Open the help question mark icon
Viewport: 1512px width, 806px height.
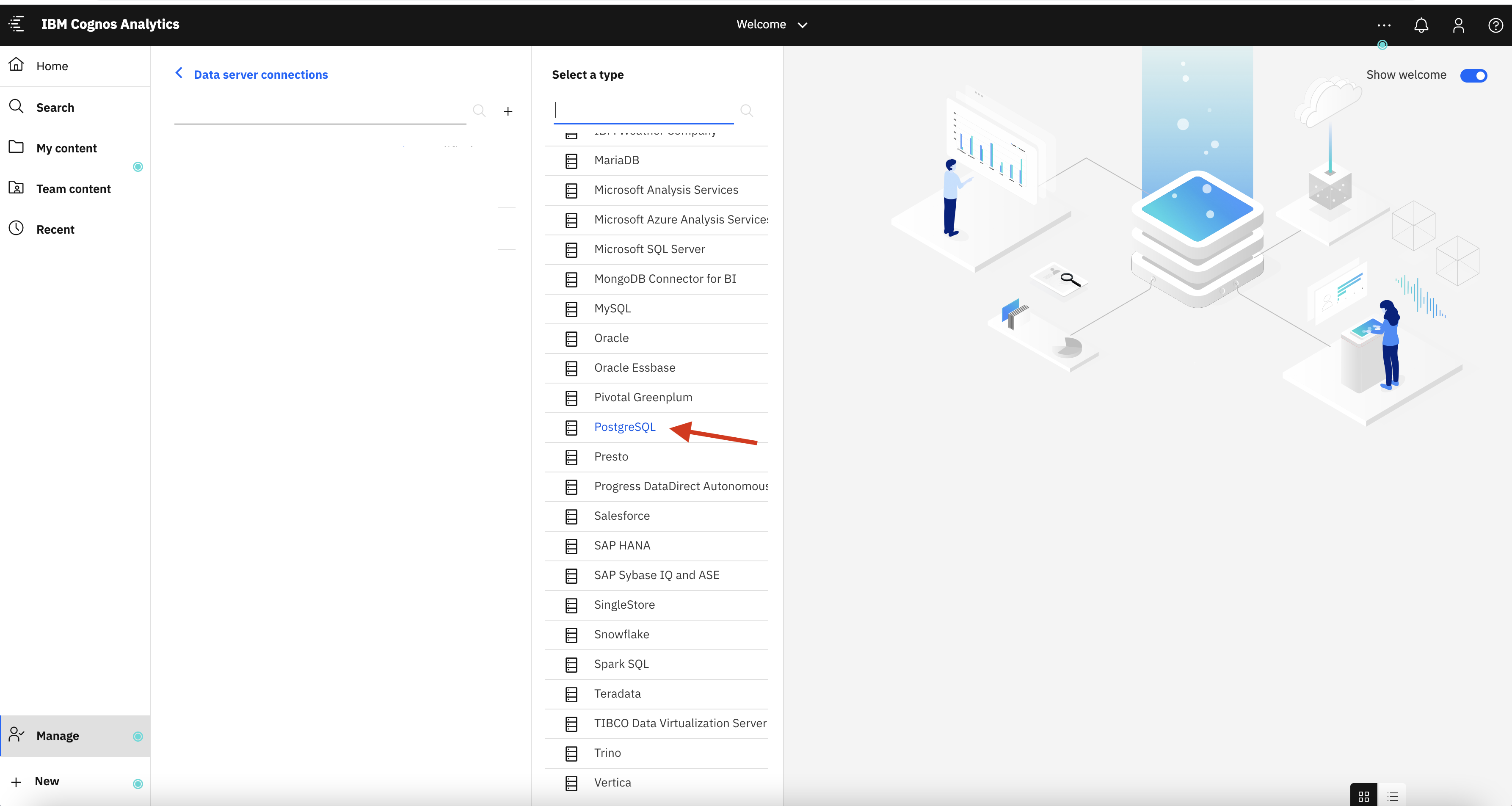pyautogui.click(x=1495, y=25)
